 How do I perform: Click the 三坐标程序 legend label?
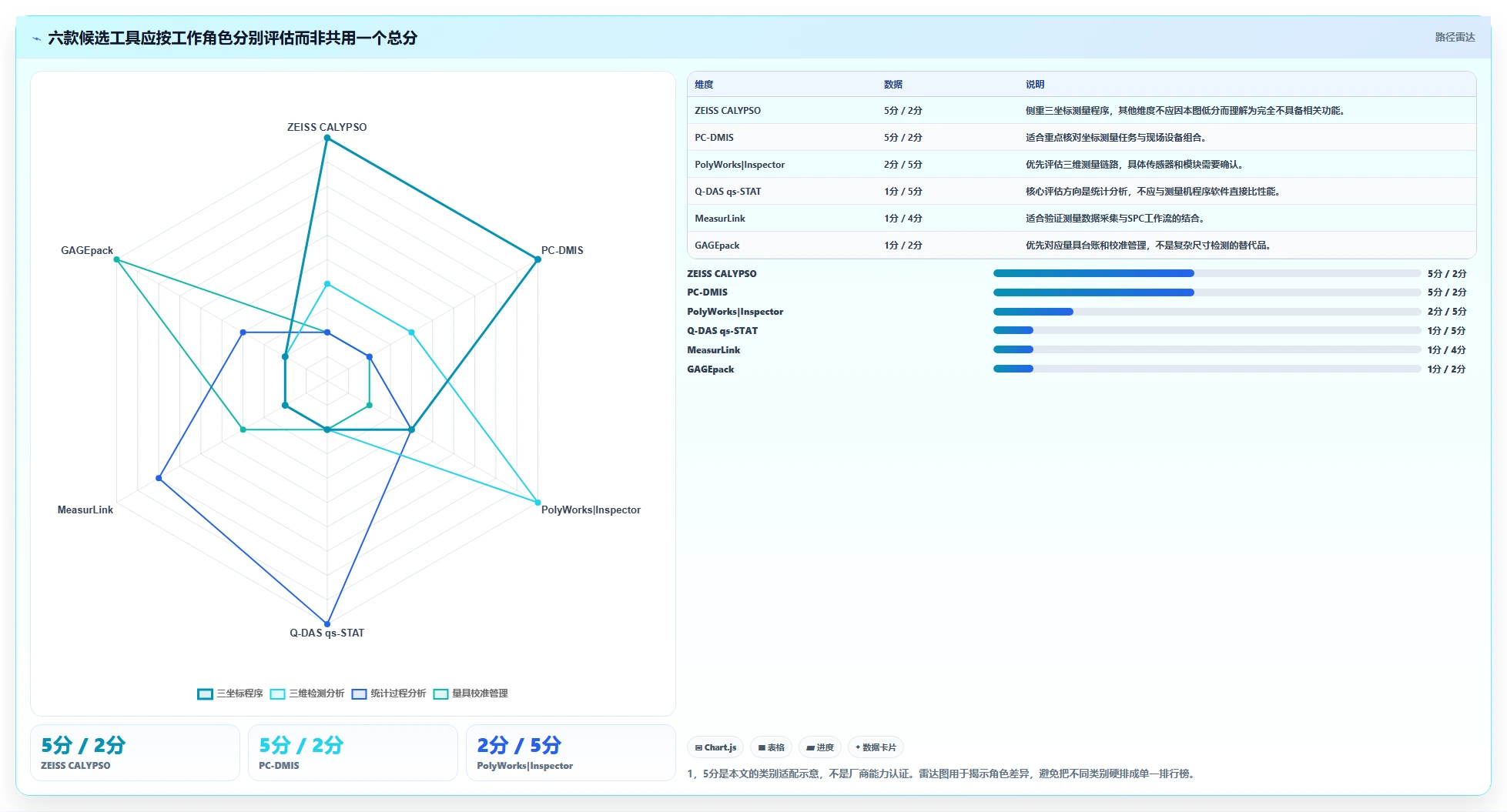239,693
